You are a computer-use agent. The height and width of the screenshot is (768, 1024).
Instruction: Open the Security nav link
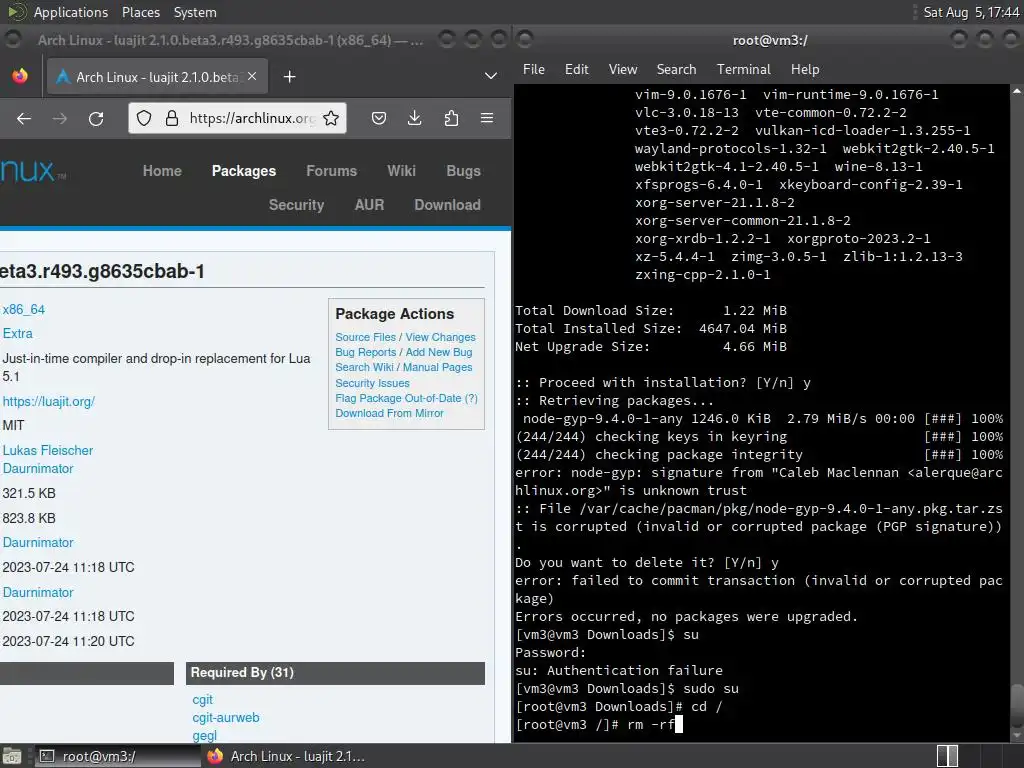[296, 205]
